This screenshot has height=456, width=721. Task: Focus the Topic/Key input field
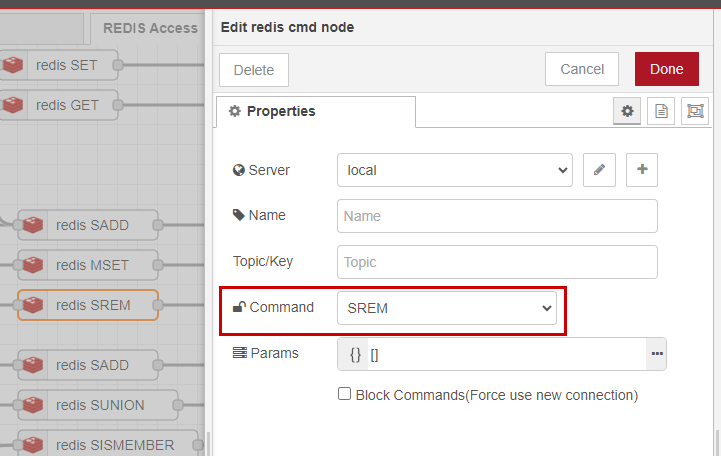click(497, 262)
